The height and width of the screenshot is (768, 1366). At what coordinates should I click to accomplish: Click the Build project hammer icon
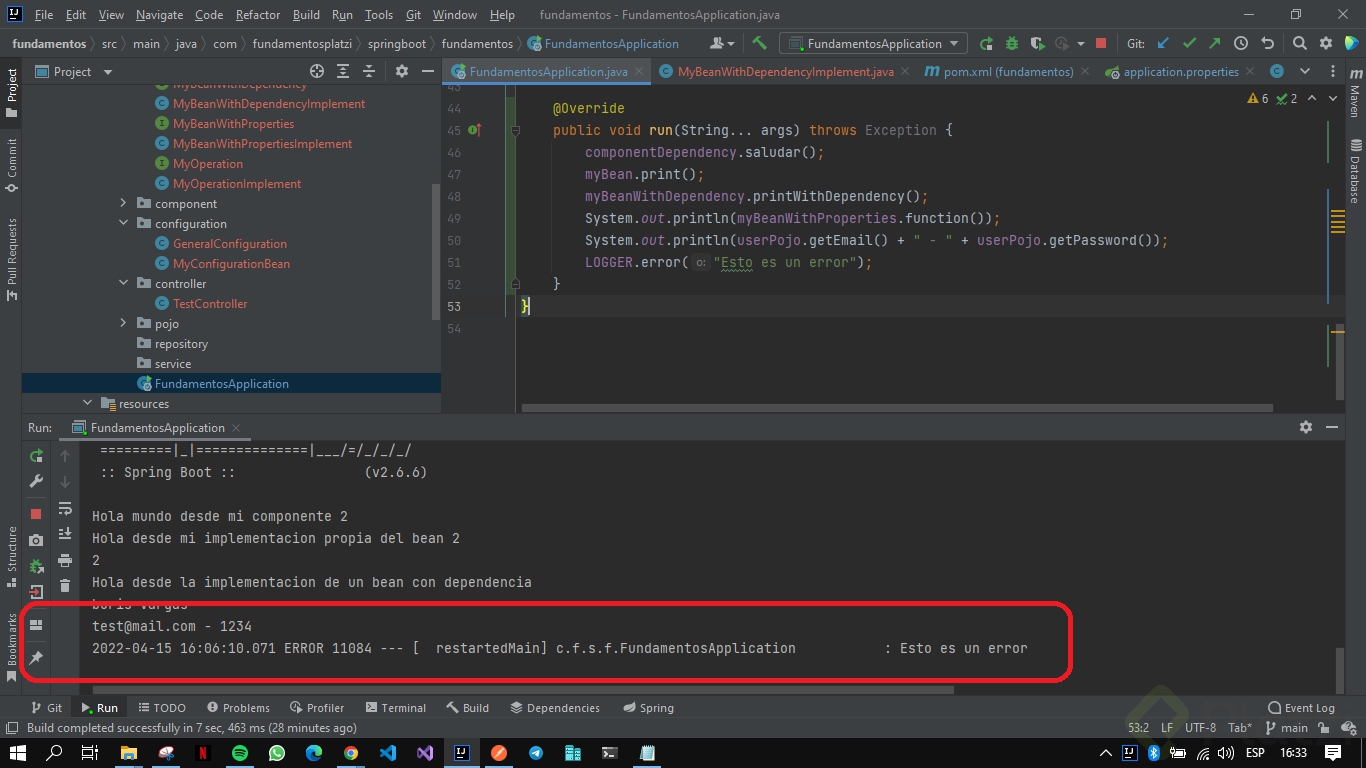click(759, 43)
